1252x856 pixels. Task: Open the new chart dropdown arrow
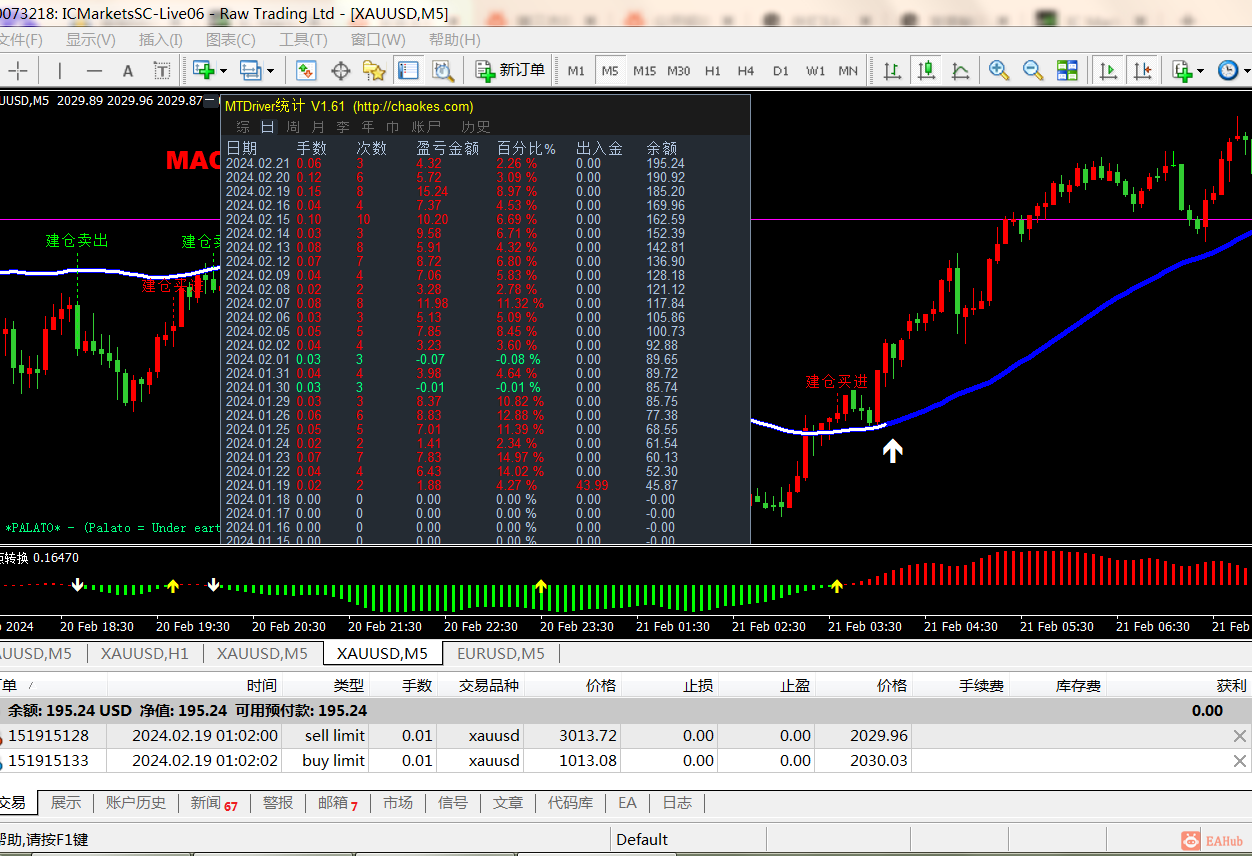pos(223,70)
